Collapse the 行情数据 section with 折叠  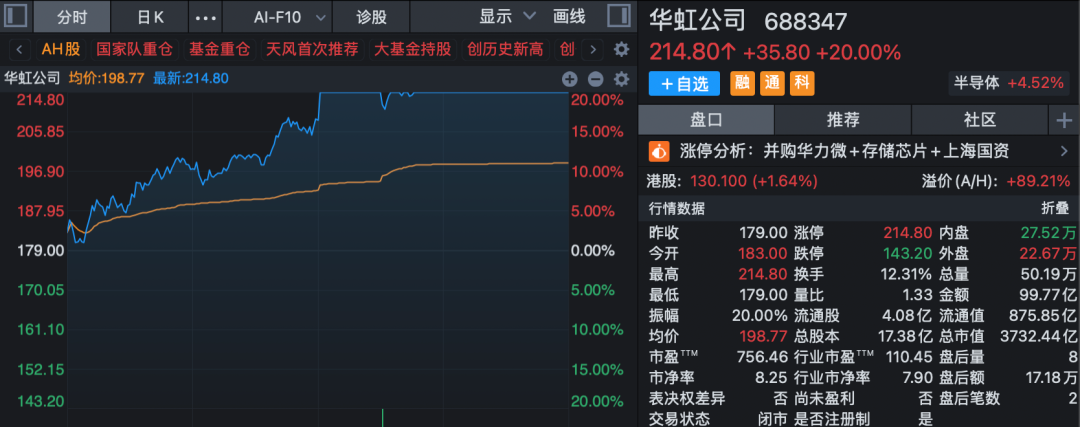click(1055, 209)
